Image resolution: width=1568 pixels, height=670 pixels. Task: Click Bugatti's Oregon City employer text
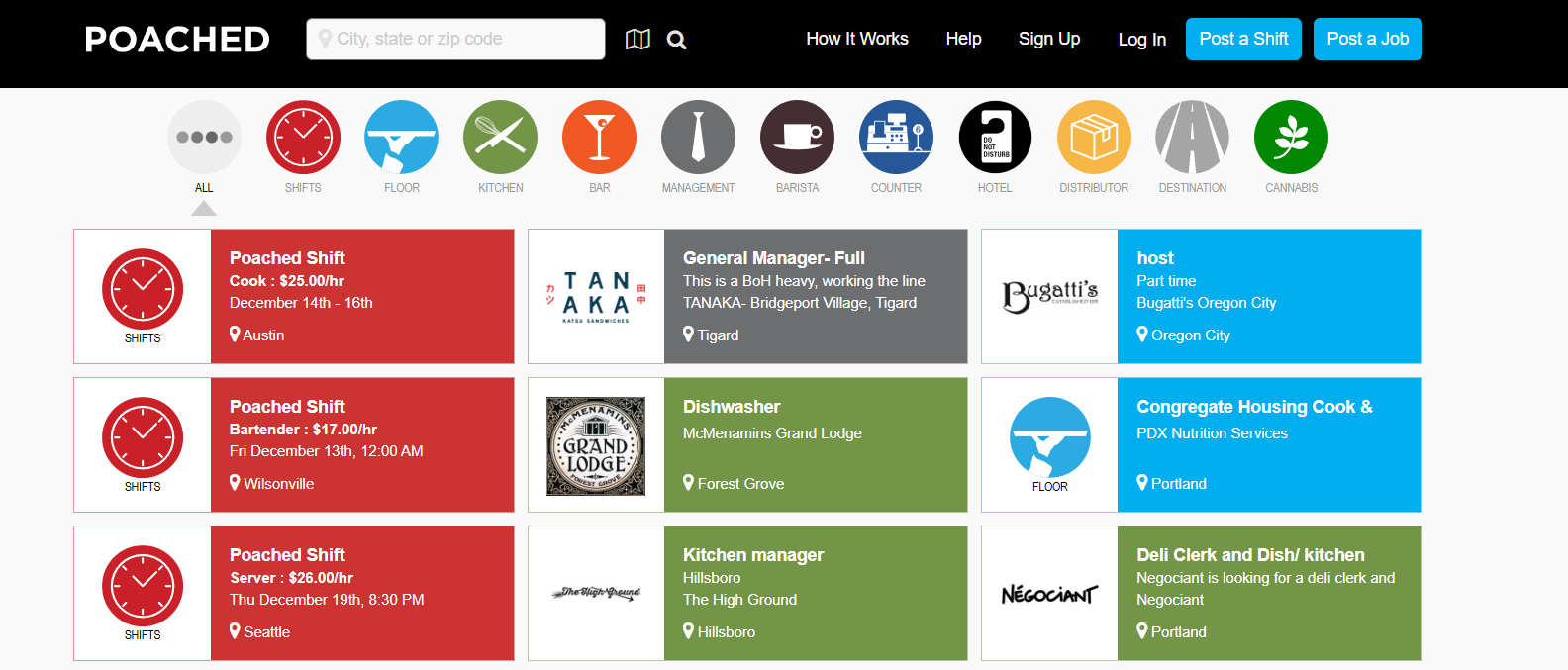1207,303
